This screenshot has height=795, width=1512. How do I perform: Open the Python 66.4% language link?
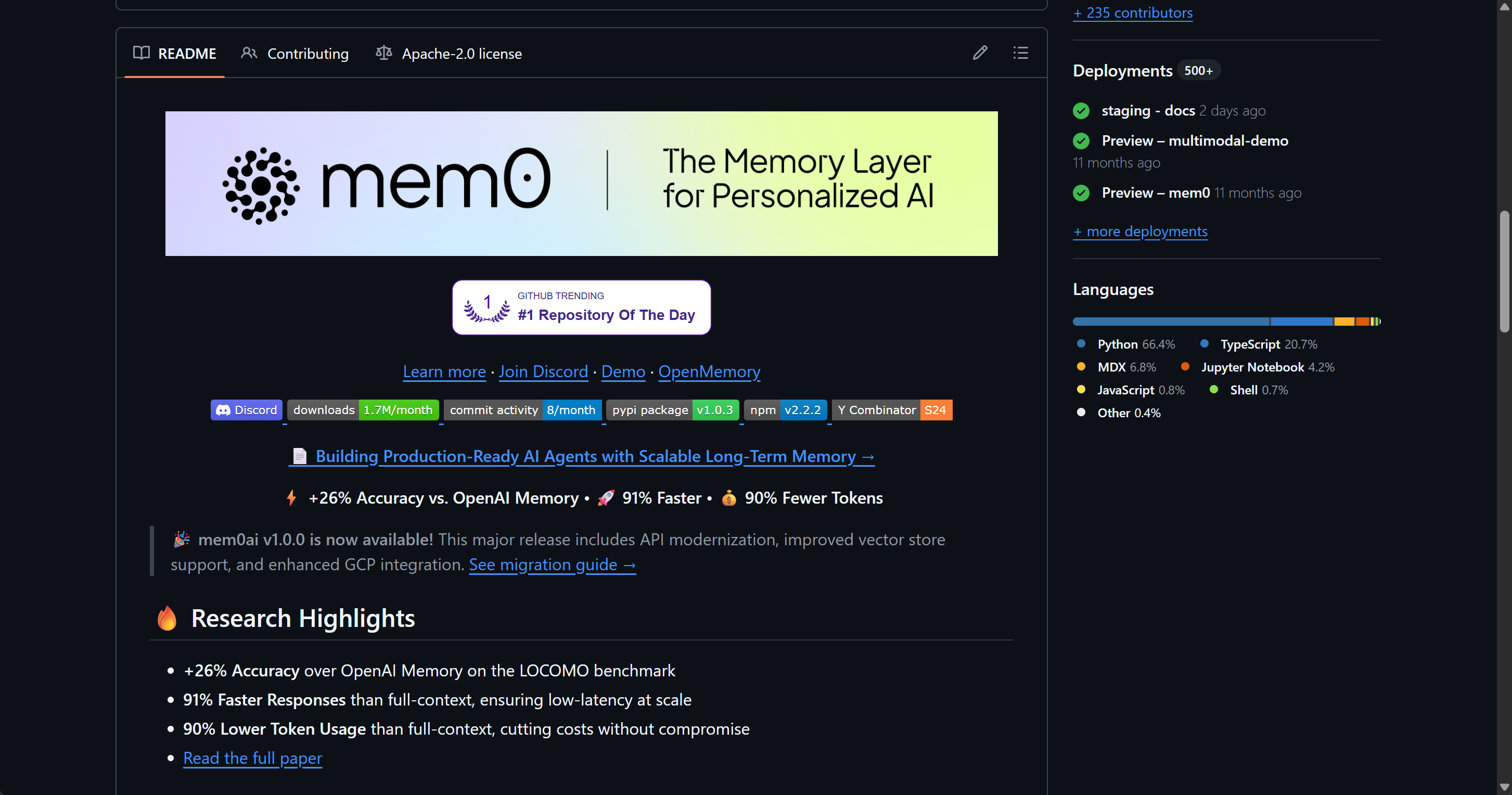coord(1126,344)
